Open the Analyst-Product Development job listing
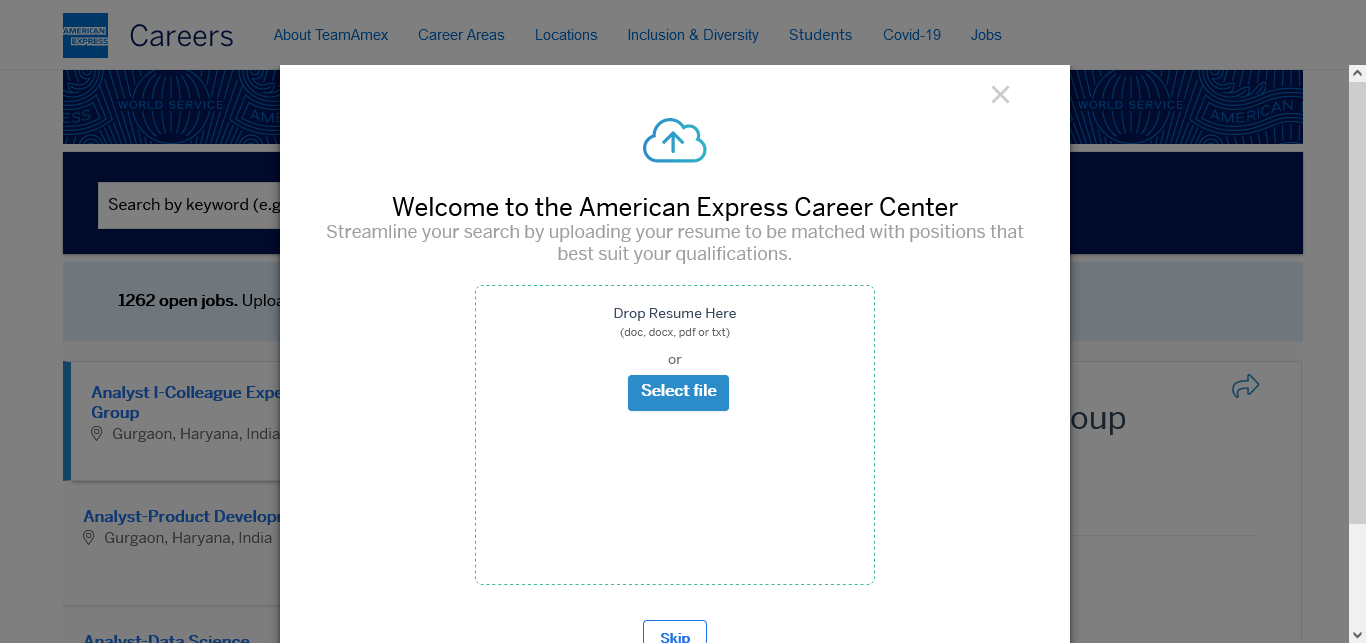The image size is (1366, 643). click(x=181, y=517)
